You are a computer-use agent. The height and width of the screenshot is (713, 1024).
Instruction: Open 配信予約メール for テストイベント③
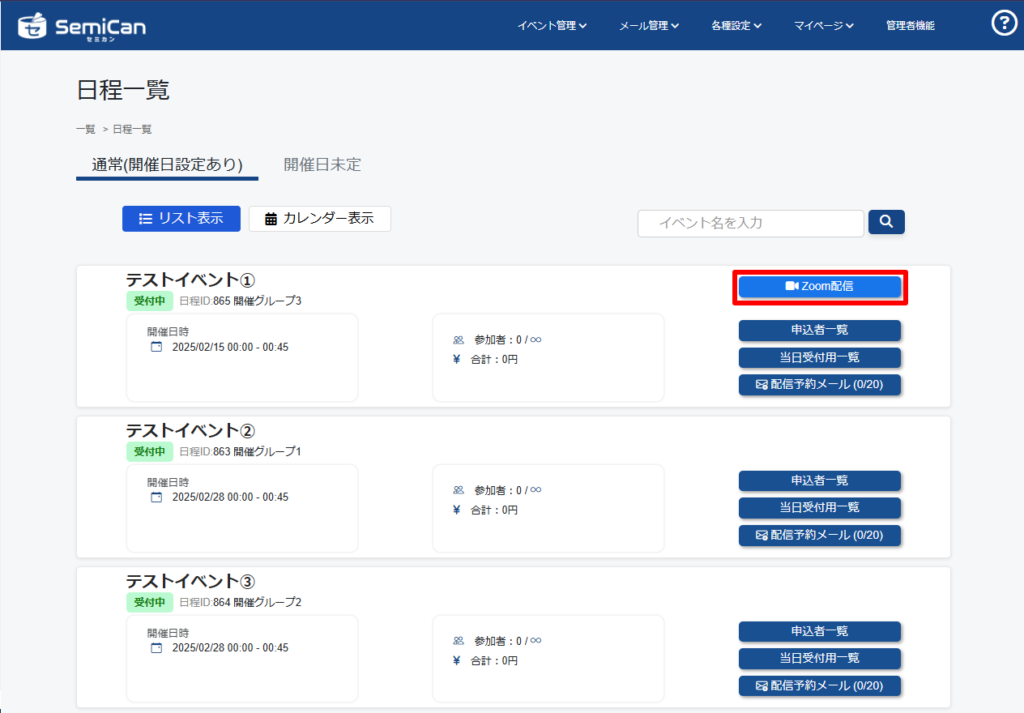click(x=820, y=686)
